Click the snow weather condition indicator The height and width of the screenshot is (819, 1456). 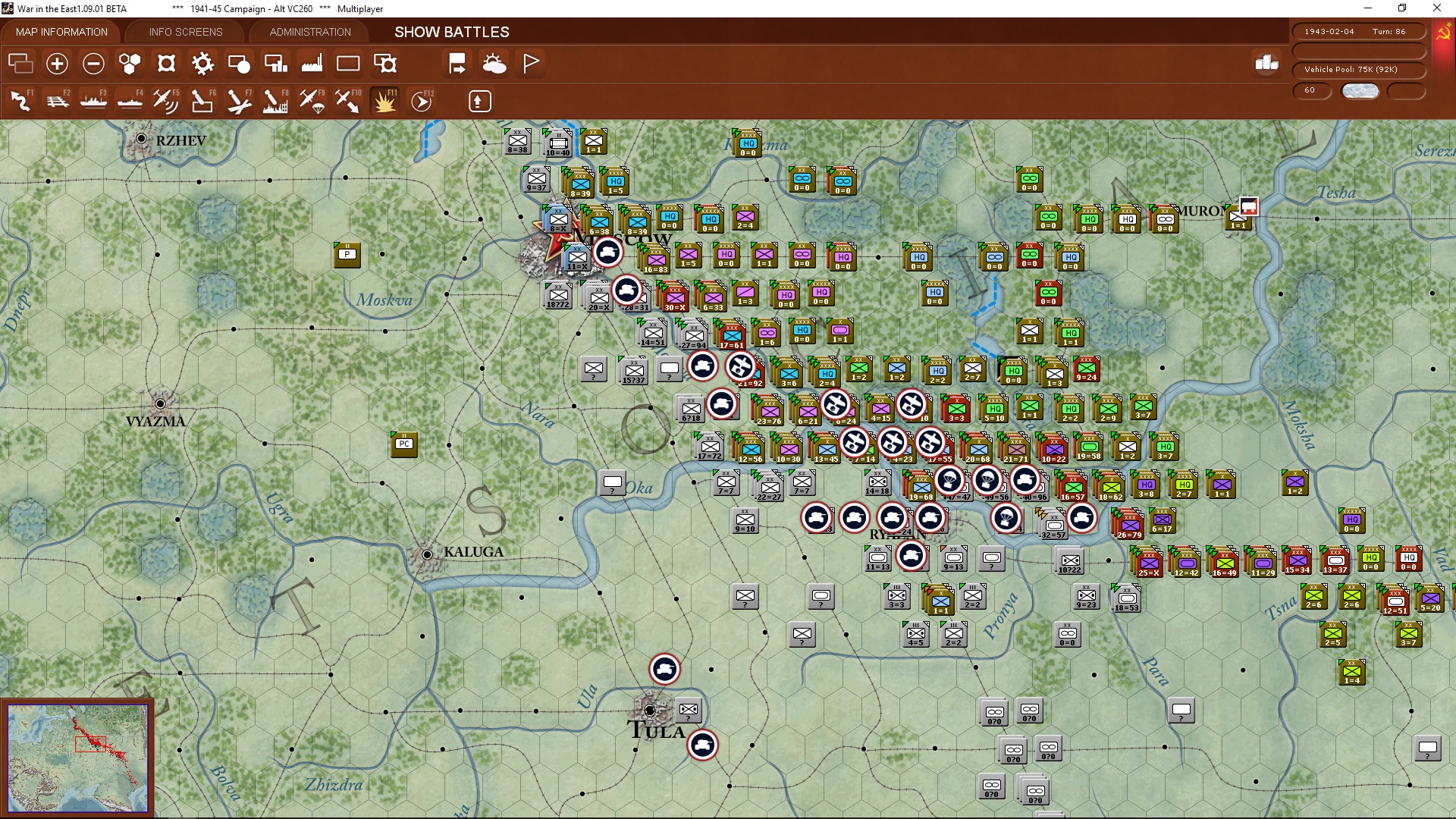1360,90
